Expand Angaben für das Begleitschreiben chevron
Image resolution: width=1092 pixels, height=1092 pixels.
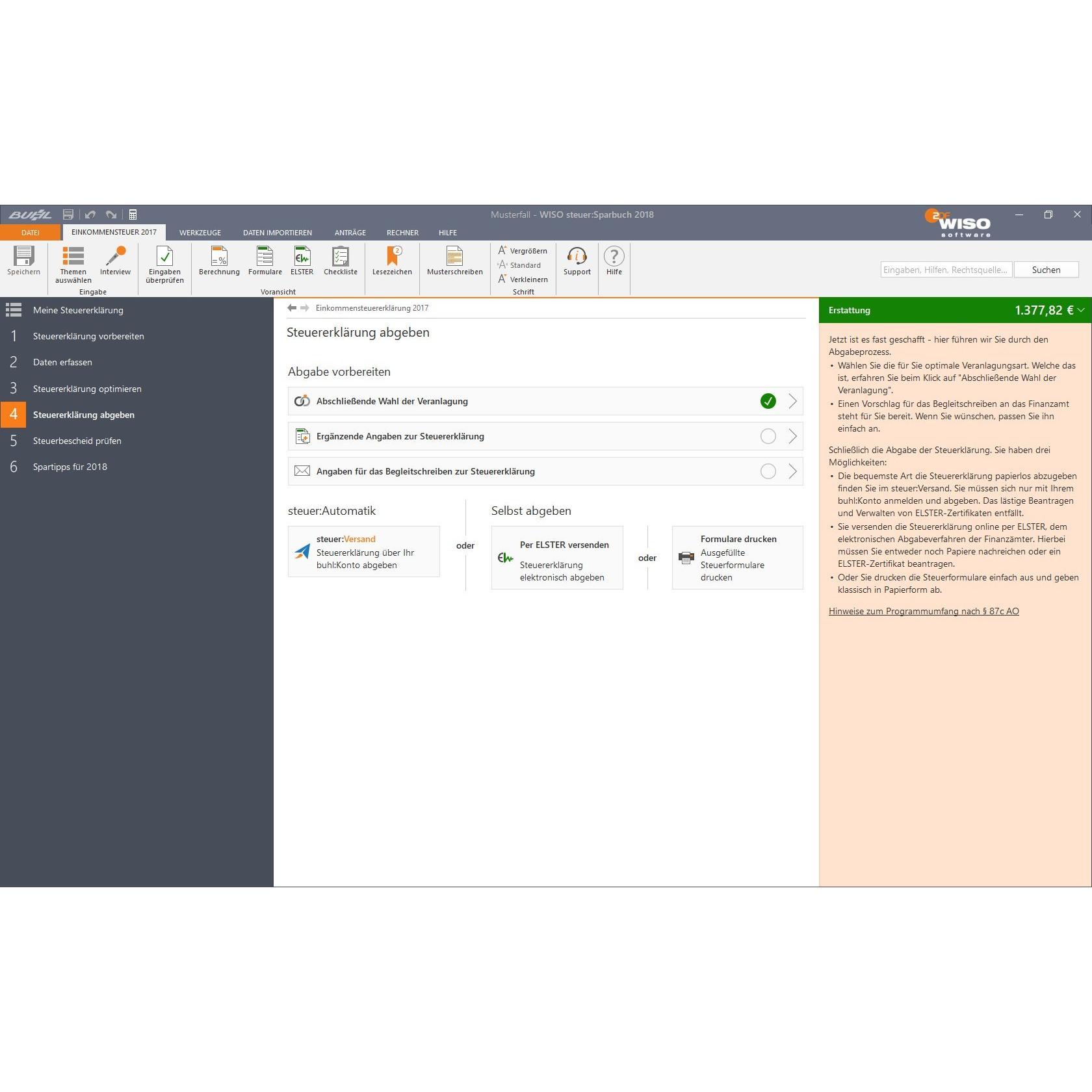pyautogui.click(x=792, y=471)
